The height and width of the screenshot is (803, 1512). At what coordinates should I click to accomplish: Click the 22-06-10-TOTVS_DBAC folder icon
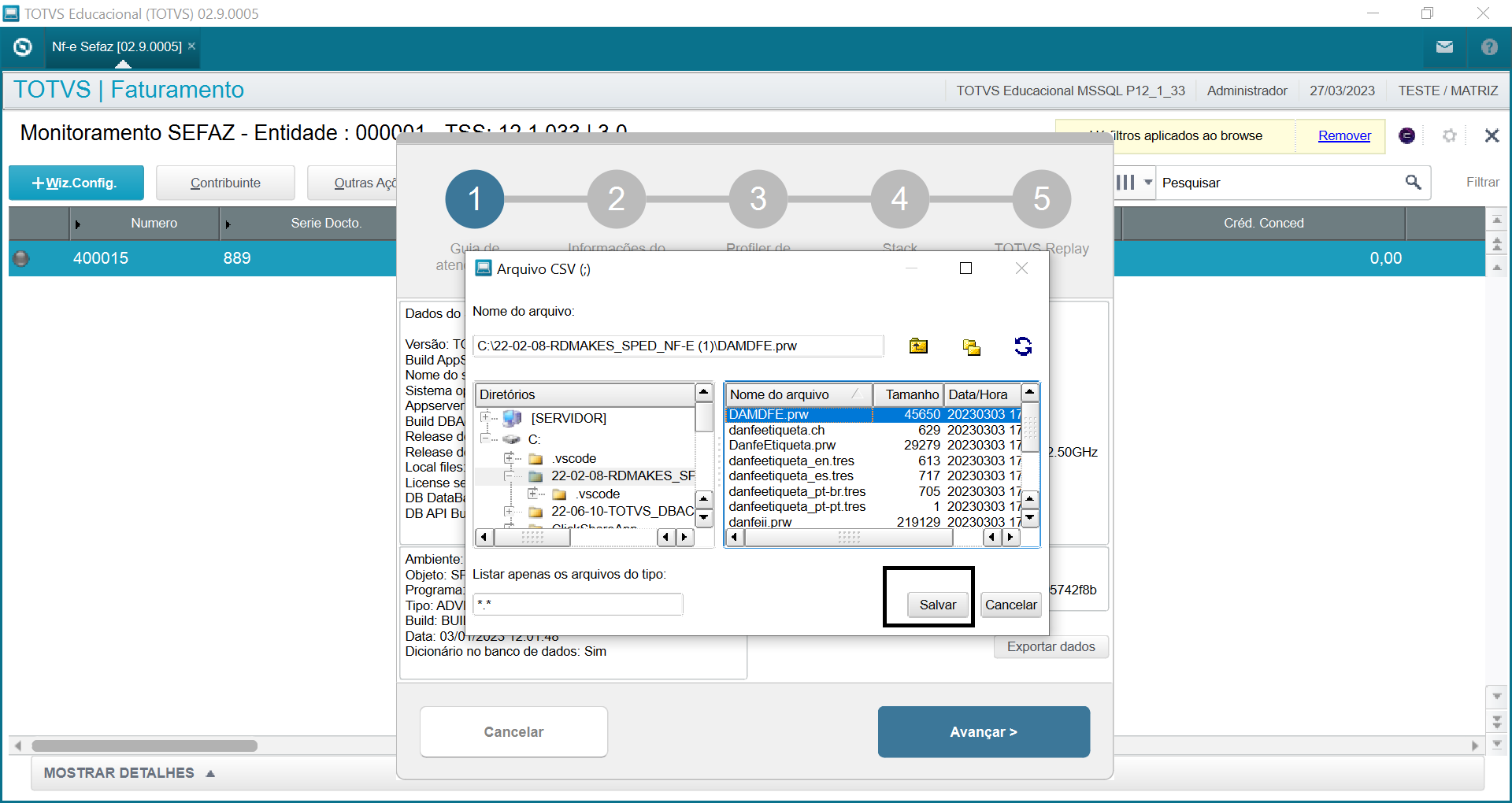point(536,512)
